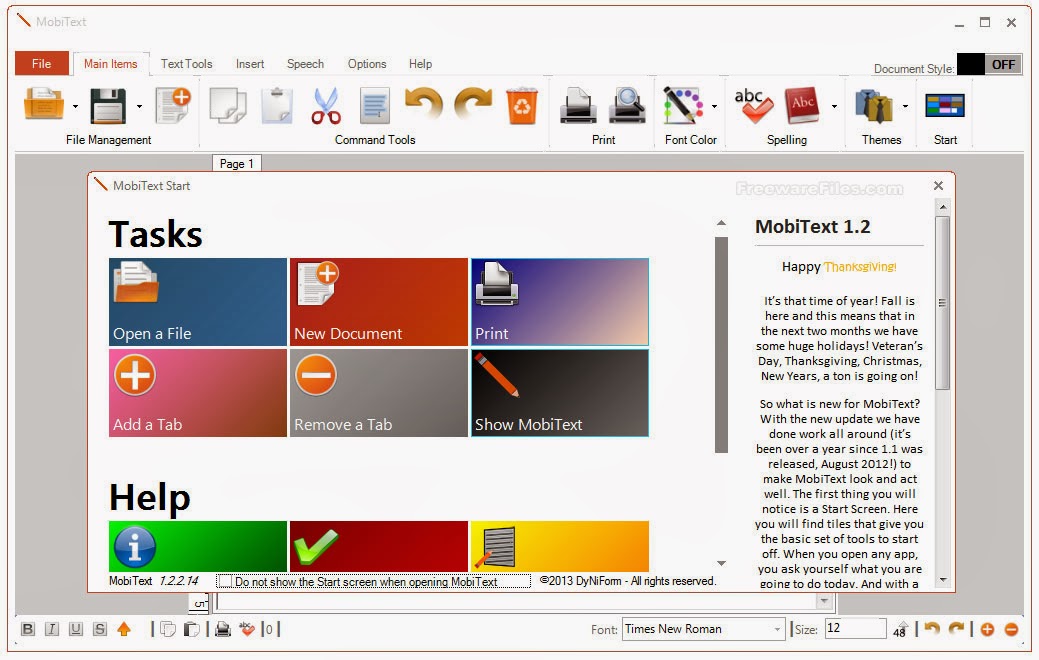The height and width of the screenshot is (660, 1039).
Task: Toggle Italic formatting button
Action: [x=52, y=629]
